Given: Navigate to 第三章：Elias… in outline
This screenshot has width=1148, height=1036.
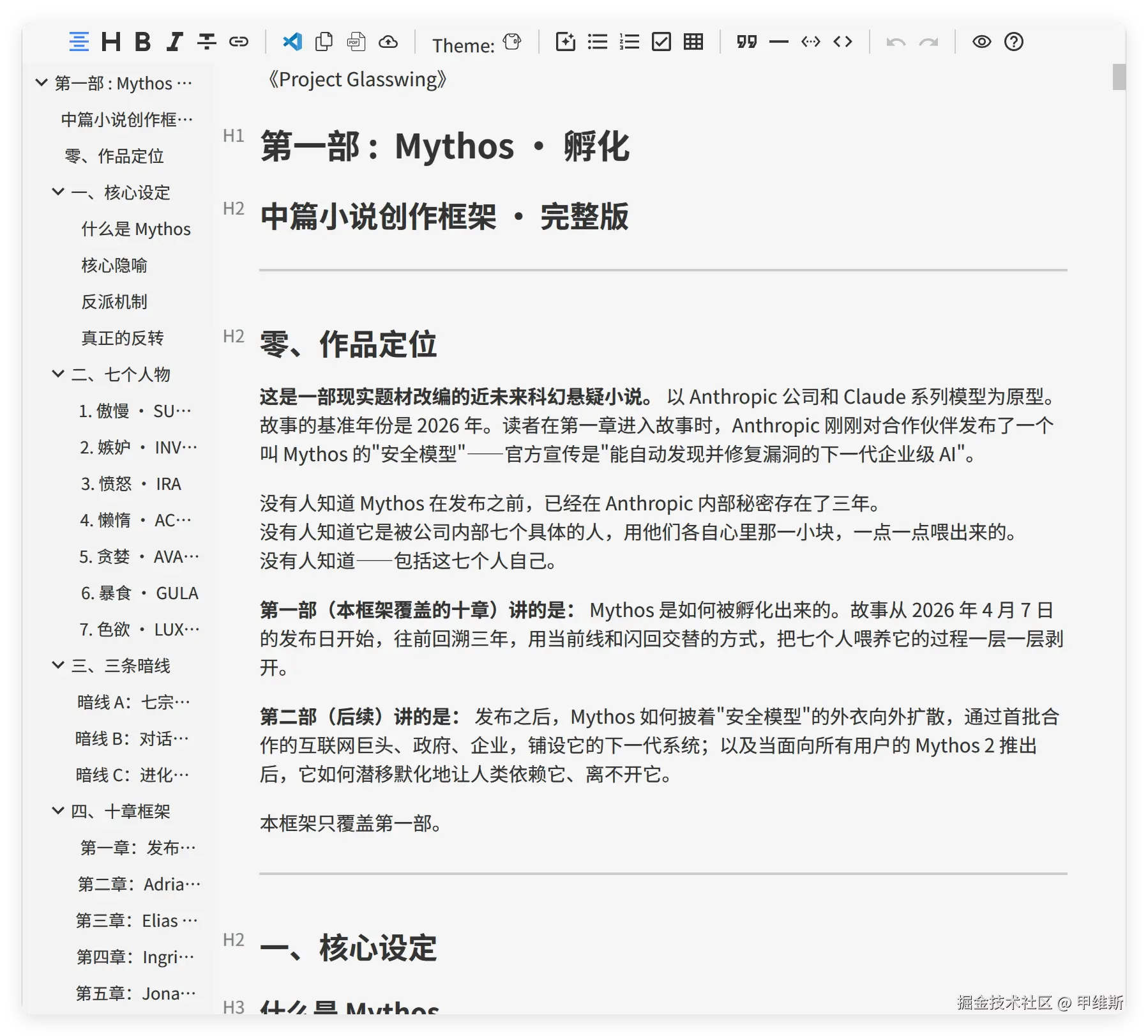Looking at the screenshot, I should pyautogui.click(x=137, y=920).
